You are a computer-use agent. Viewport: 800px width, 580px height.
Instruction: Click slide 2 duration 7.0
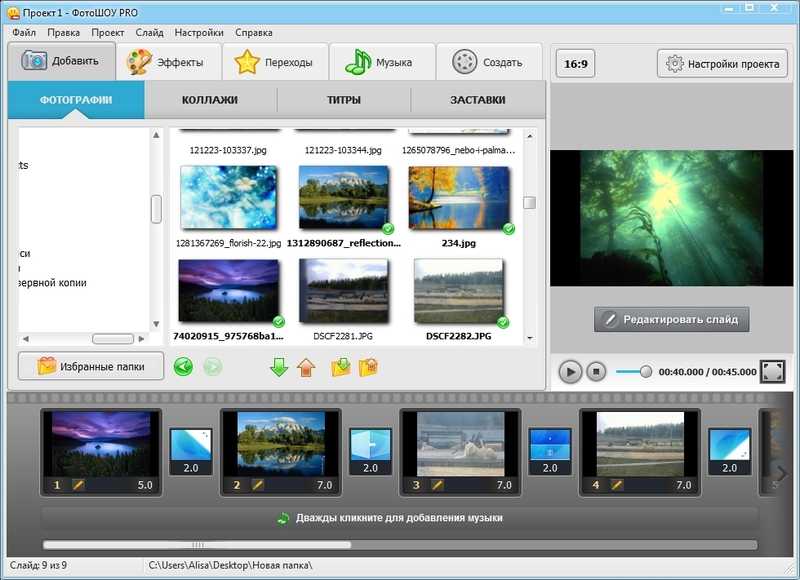click(x=324, y=485)
